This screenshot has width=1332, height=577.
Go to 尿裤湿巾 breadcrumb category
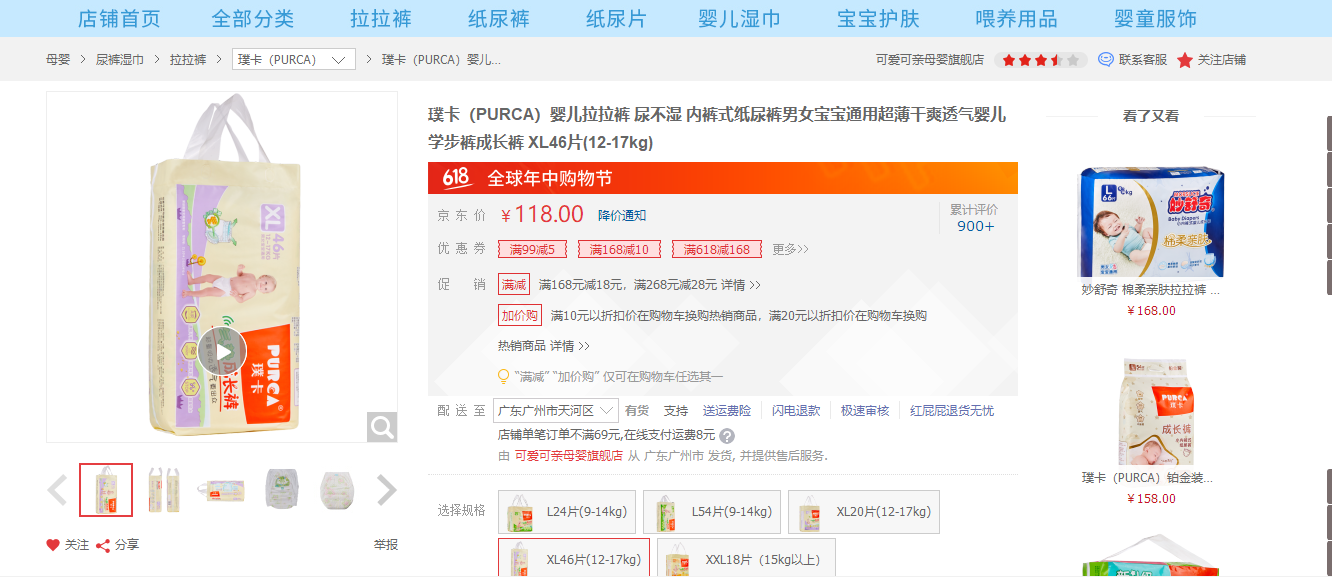coord(120,60)
